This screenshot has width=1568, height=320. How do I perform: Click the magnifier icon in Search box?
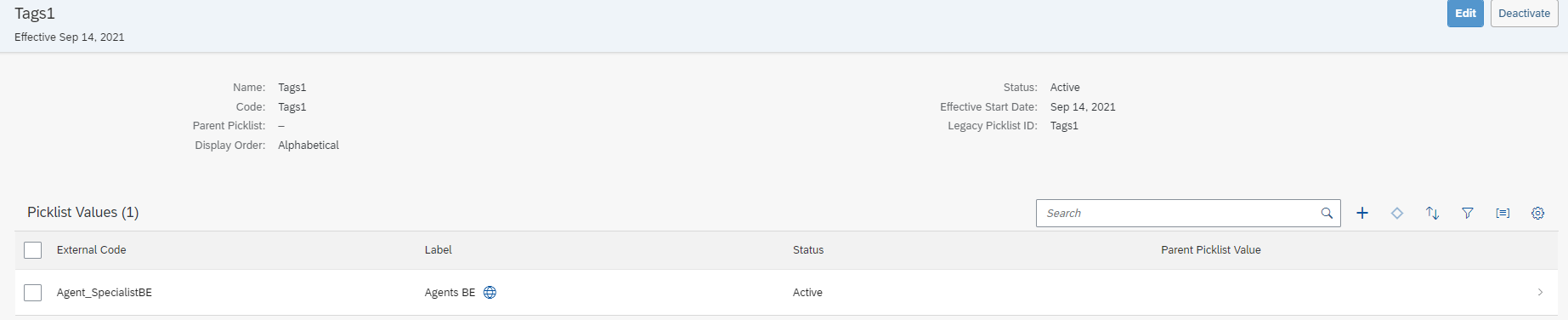click(1327, 214)
